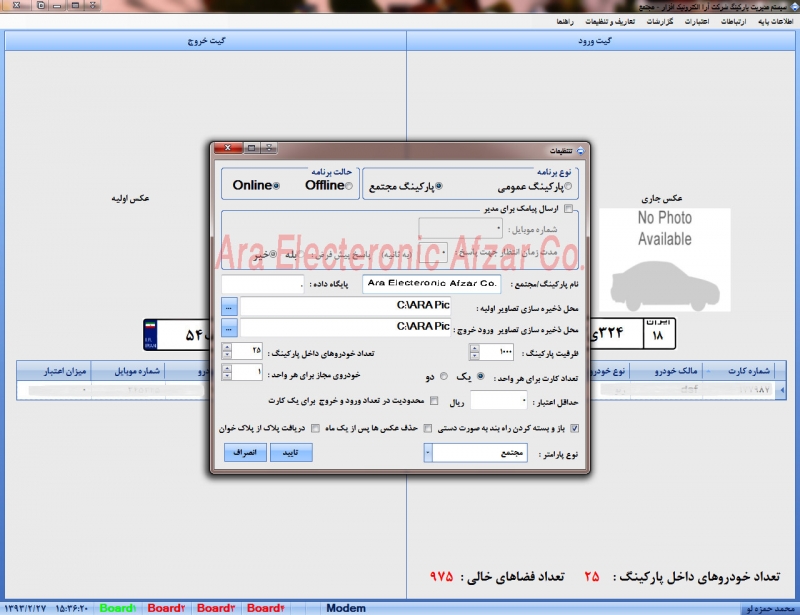Image resolution: width=800 pixels, height=615 pixels.
Task: Enable حذف عکس ها پس از یک ماه
Action: (428, 428)
